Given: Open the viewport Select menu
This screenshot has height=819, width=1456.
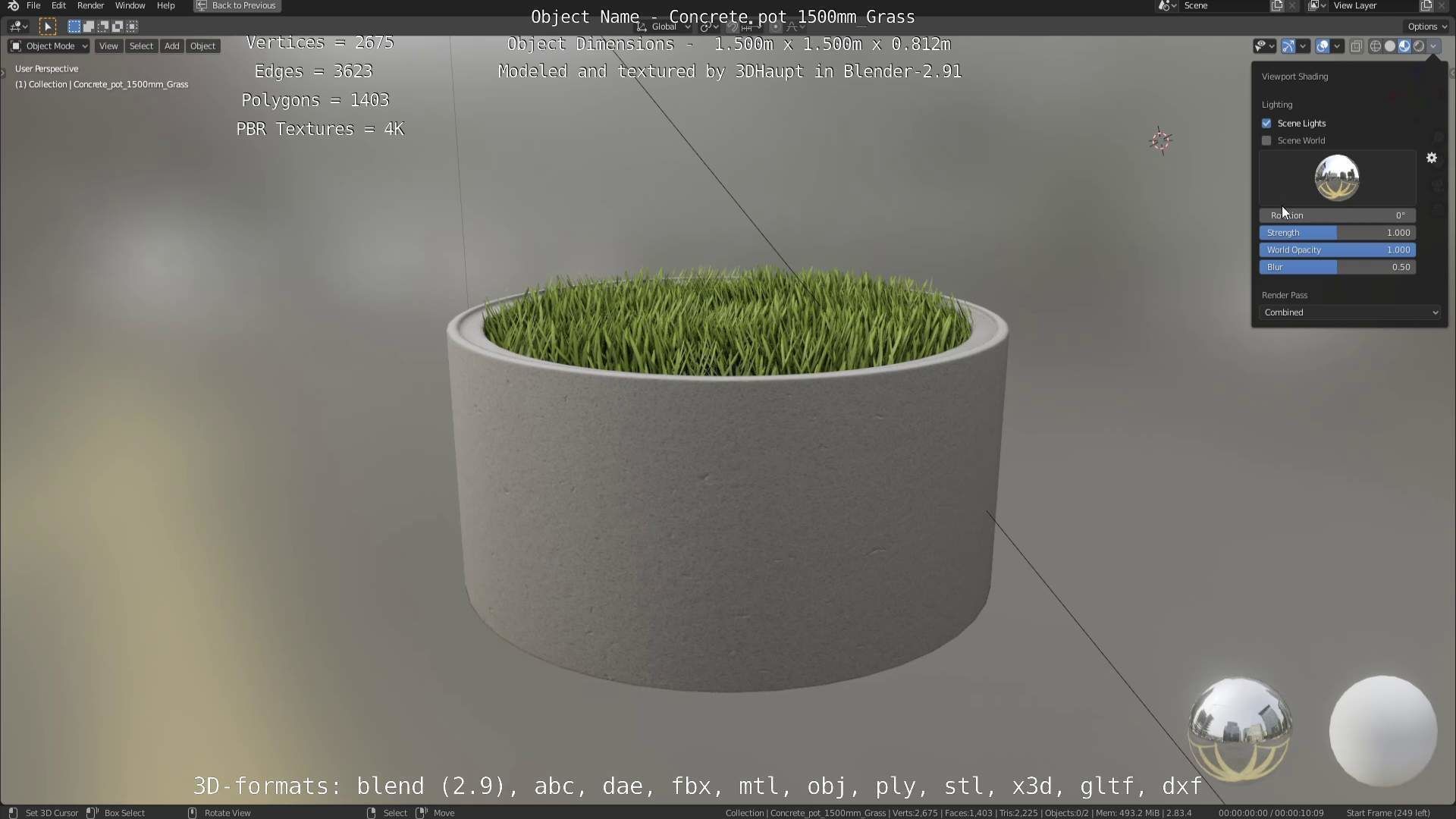Looking at the screenshot, I should tap(141, 46).
